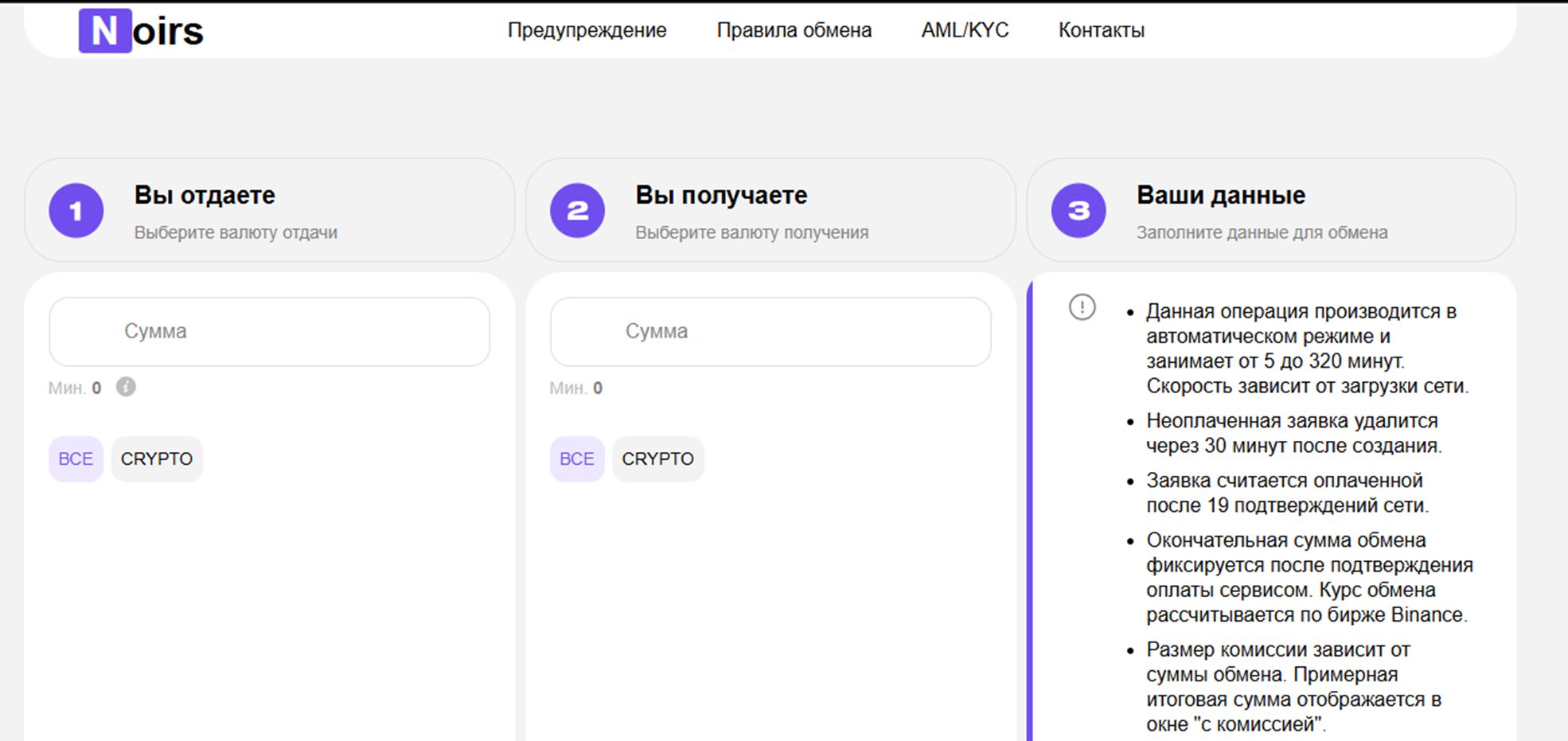Focus the Сумма field in Вы получаете
The image size is (1568, 741).
tap(770, 332)
